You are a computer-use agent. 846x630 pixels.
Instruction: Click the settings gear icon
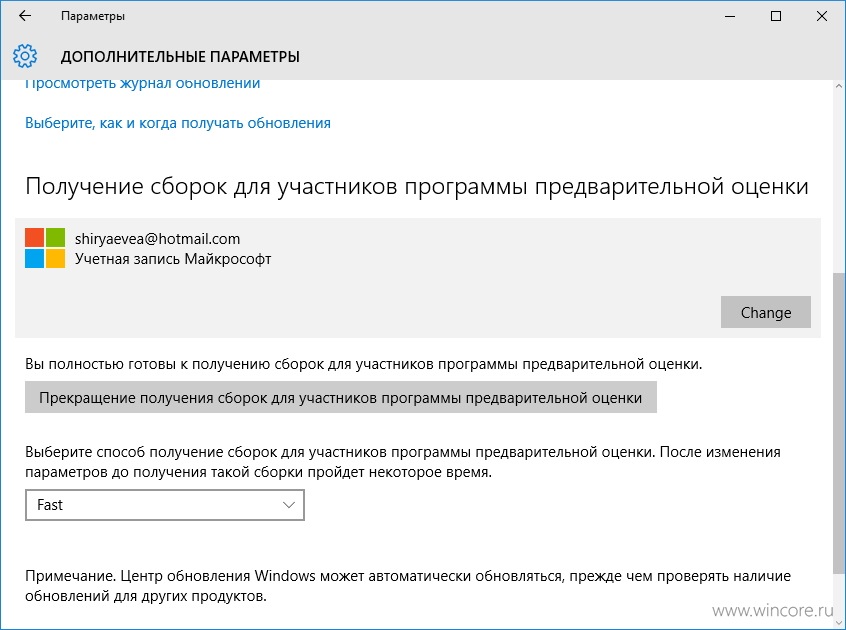click(x=25, y=56)
